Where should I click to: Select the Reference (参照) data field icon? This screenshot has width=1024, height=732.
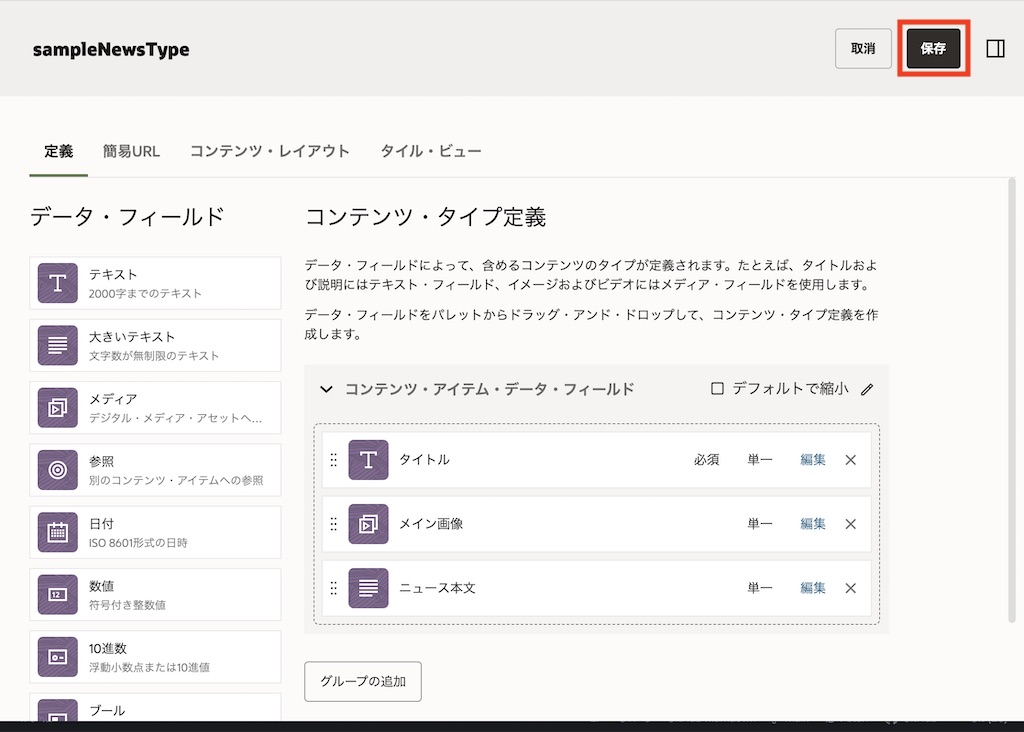click(x=57, y=470)
